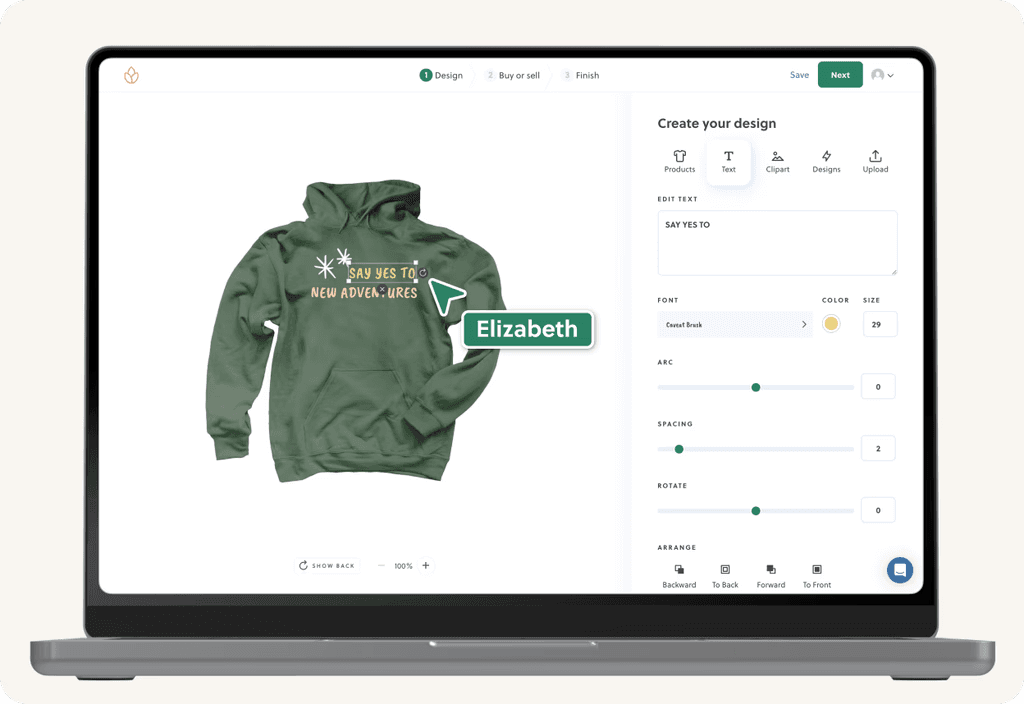This screenshot has width=1024, height=704.
Task: Zoom in with the plus icon
Action: [x=426, y=566]
